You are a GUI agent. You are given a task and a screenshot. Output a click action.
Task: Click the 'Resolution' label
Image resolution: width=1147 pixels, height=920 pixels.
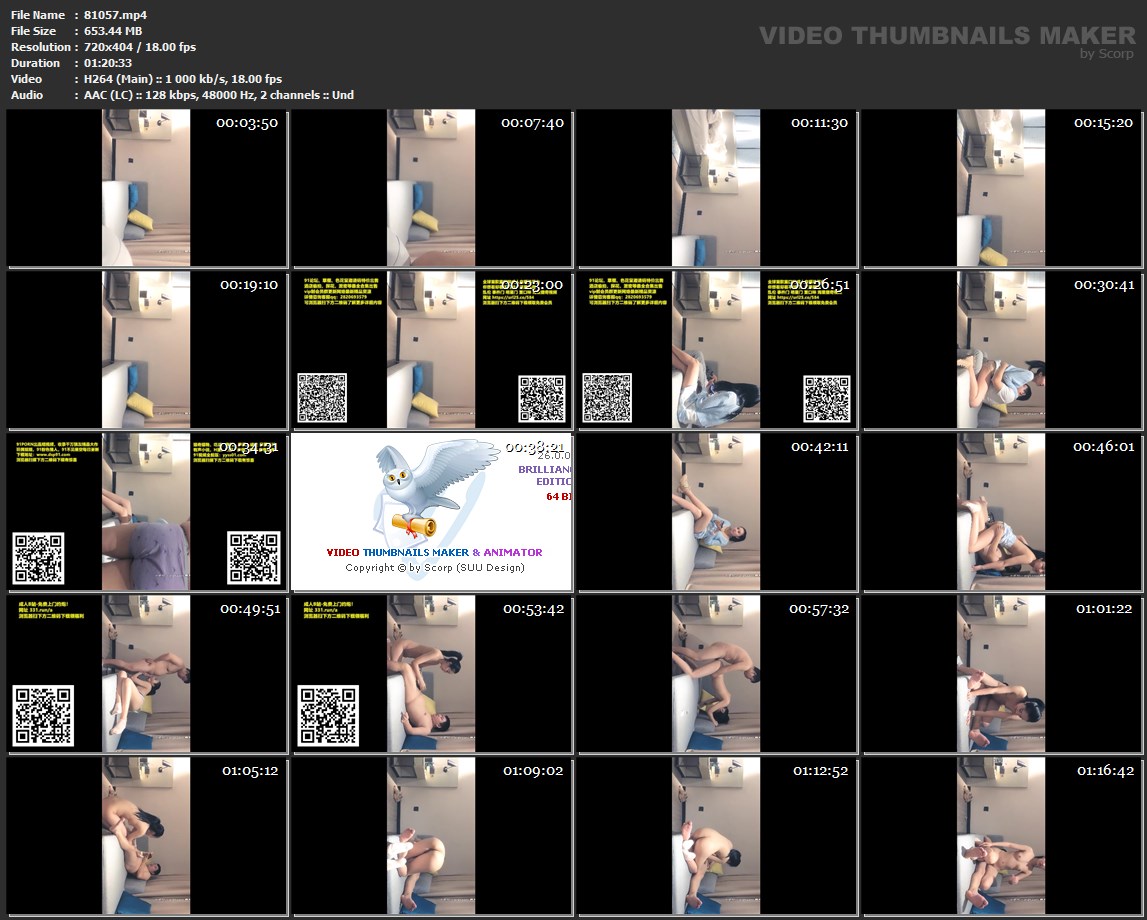[40, 47]
